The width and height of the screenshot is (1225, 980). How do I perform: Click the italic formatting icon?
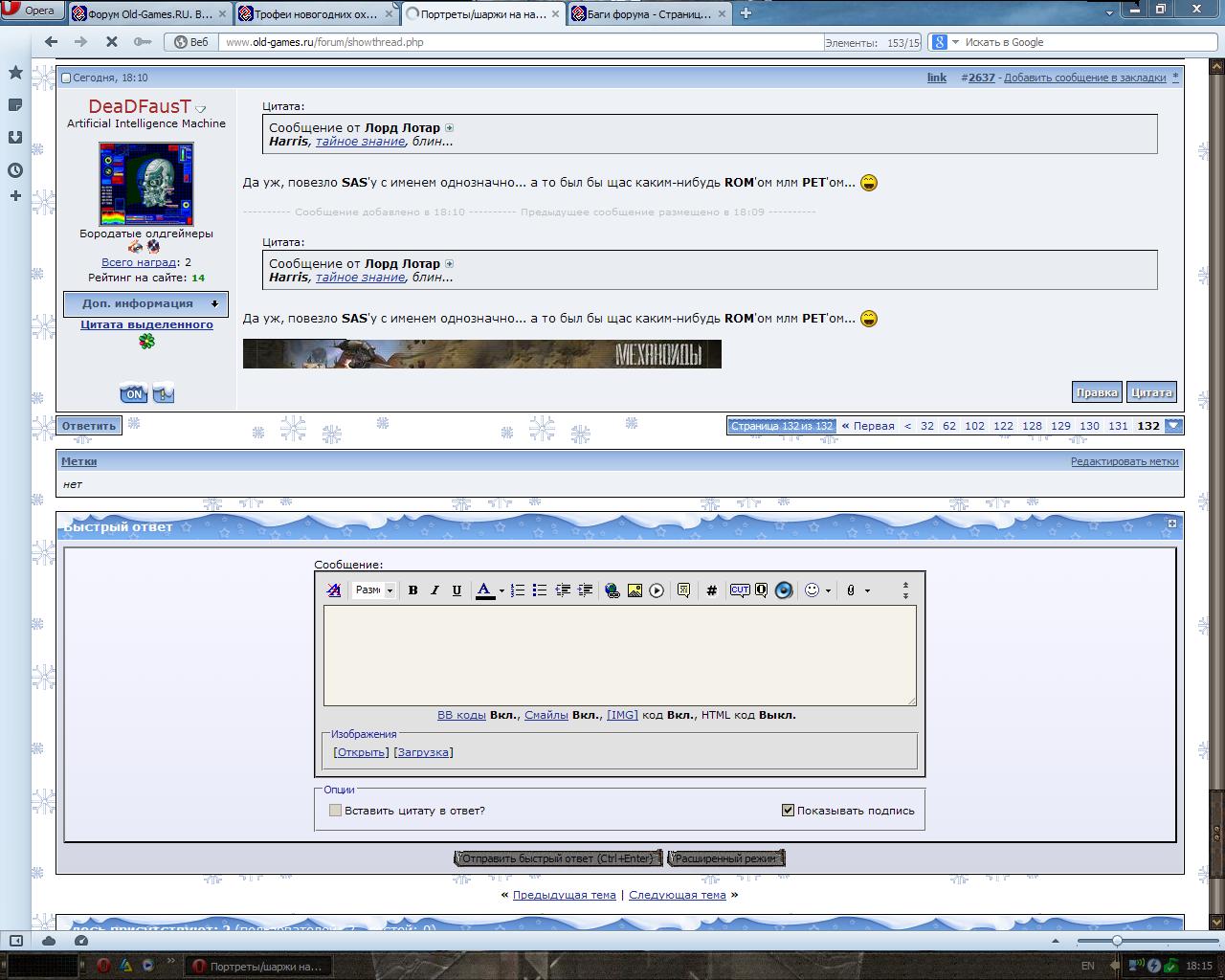[x=434, y=590]
